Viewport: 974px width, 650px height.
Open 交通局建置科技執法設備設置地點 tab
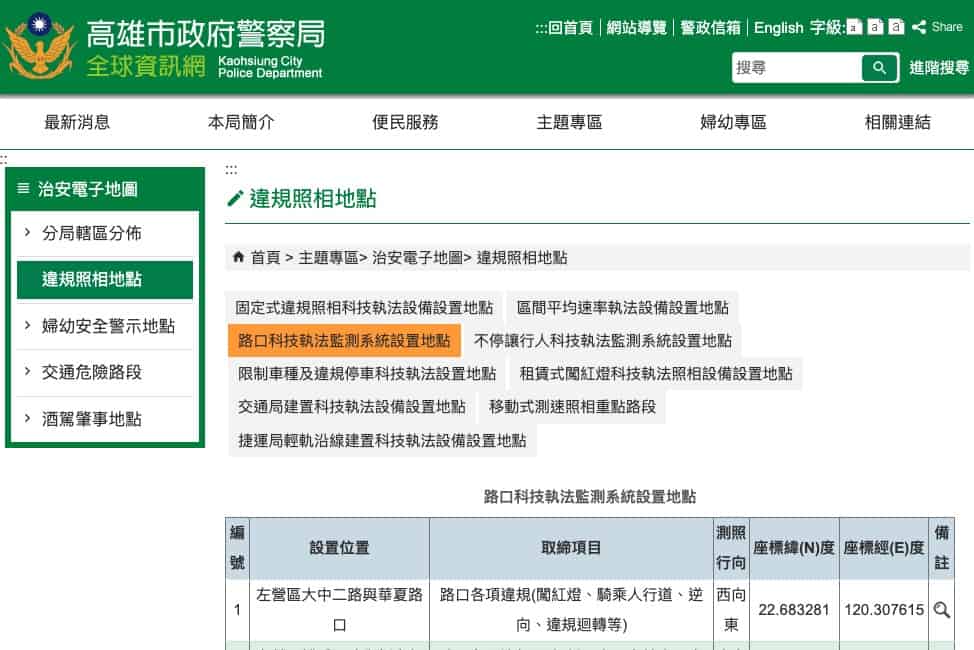(352, 407)
